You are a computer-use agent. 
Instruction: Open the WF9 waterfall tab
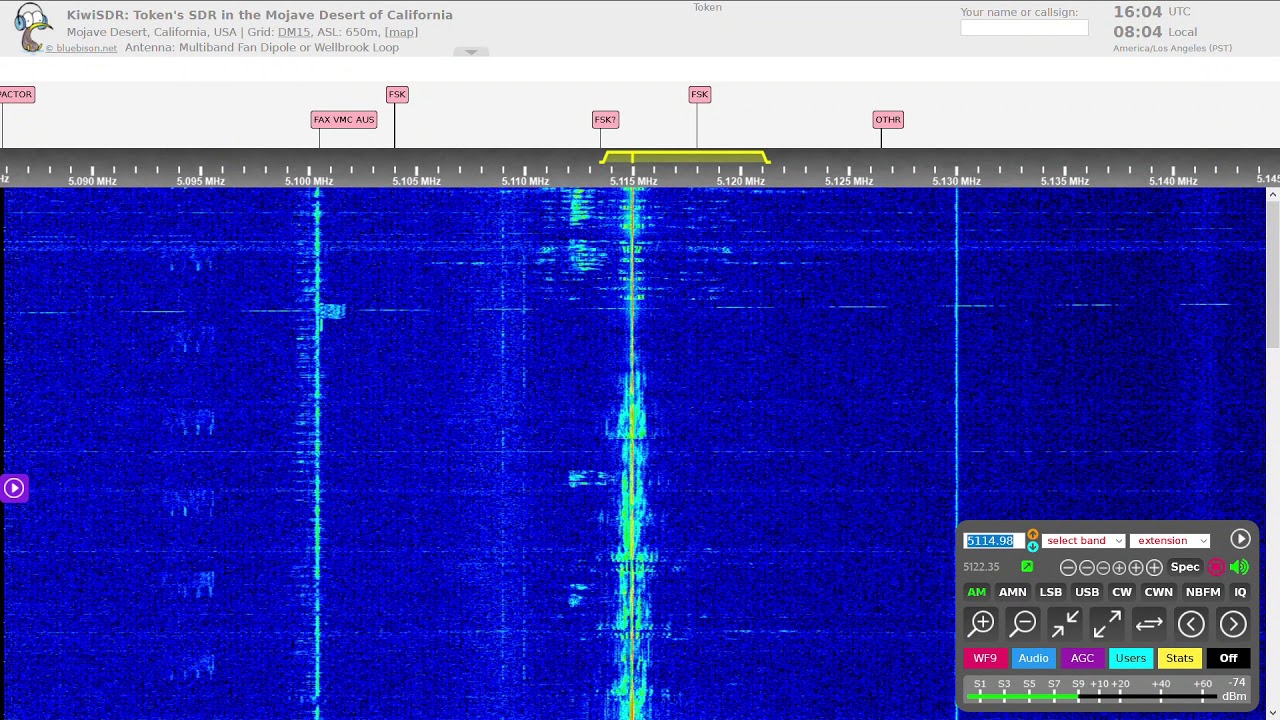coord(985,658)
